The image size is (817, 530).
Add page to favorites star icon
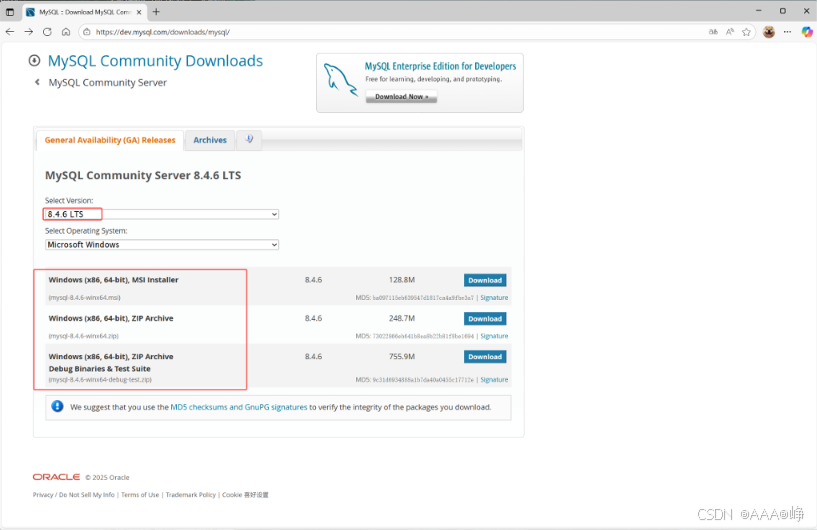tap(746, 32)
